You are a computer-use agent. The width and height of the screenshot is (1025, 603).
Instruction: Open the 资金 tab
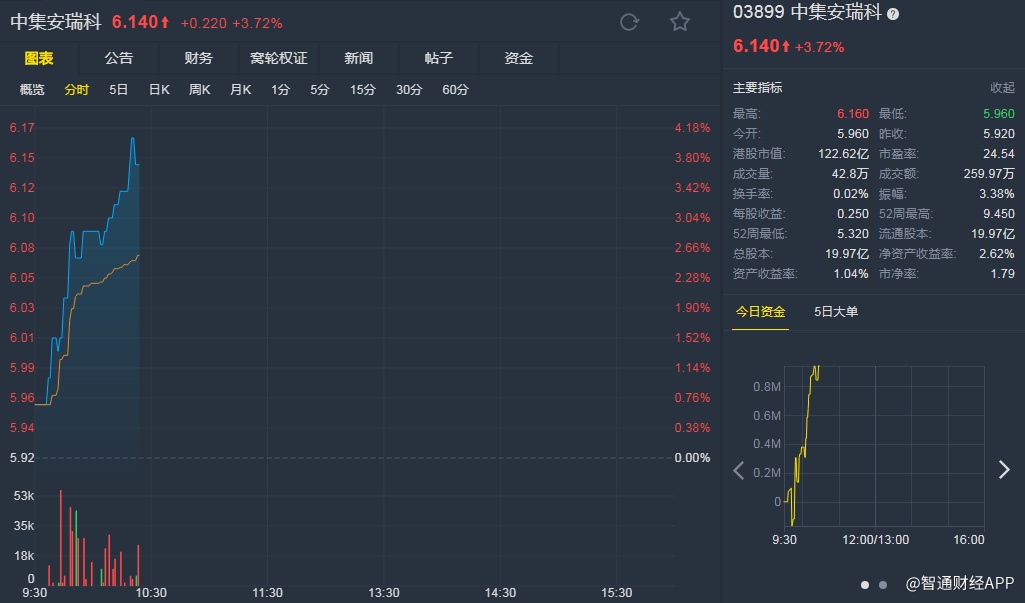(518, 58)
